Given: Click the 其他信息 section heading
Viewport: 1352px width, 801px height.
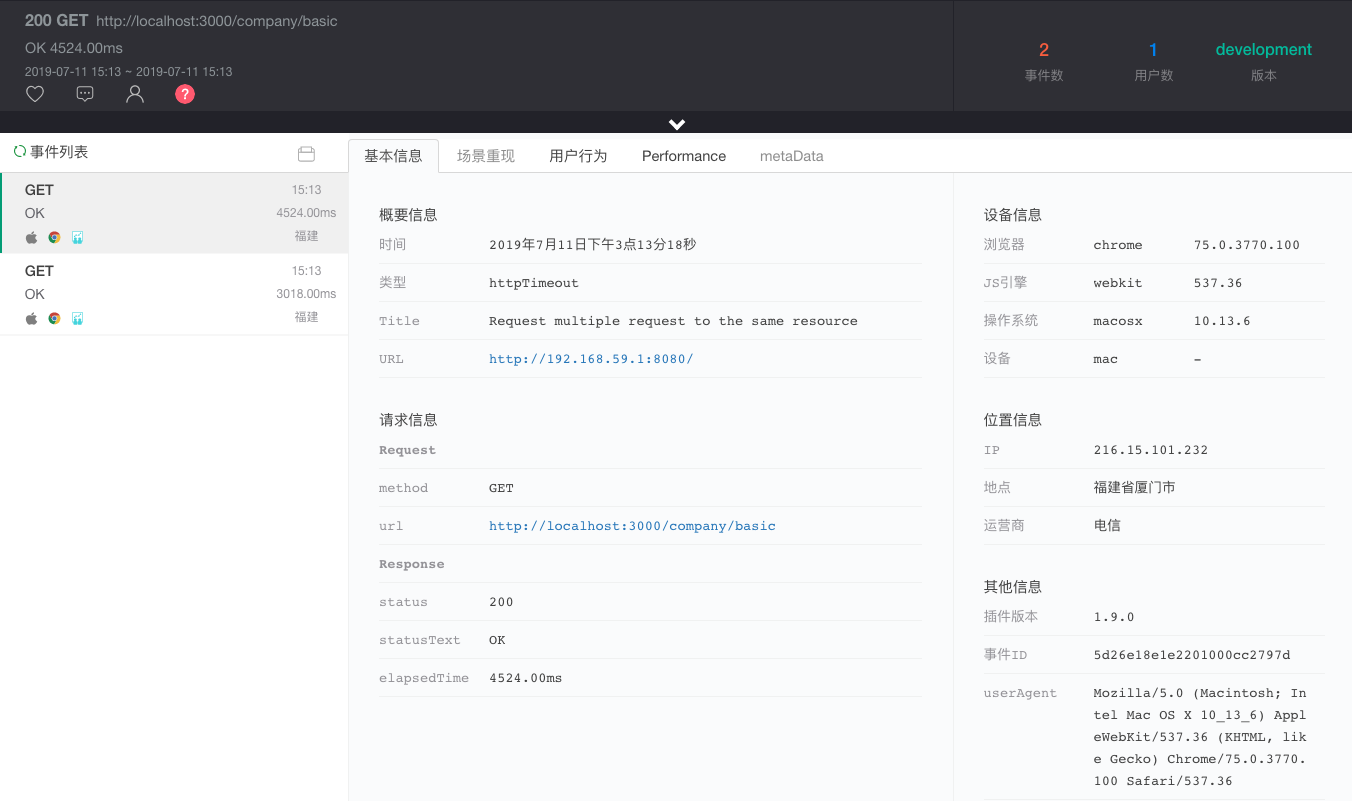Looking at the screenshot, I should tap(1013, 587).
